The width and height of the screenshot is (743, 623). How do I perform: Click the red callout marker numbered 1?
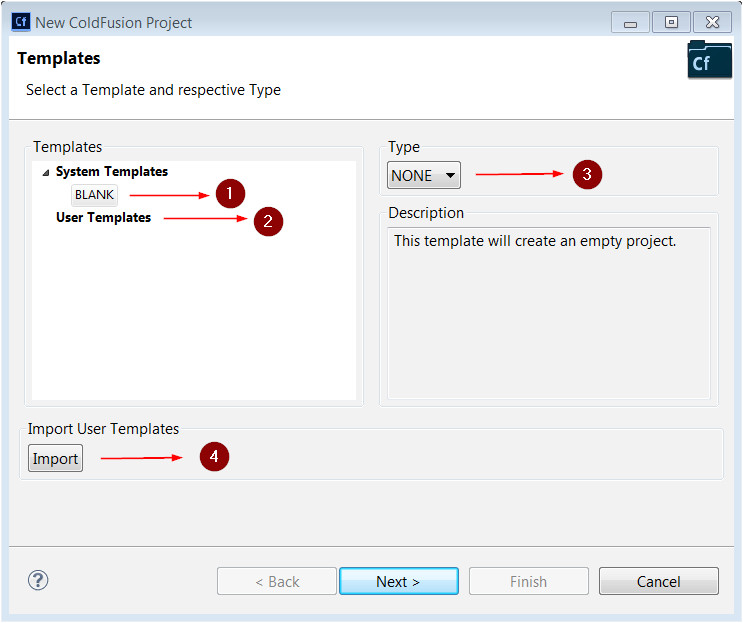point(230,194)
